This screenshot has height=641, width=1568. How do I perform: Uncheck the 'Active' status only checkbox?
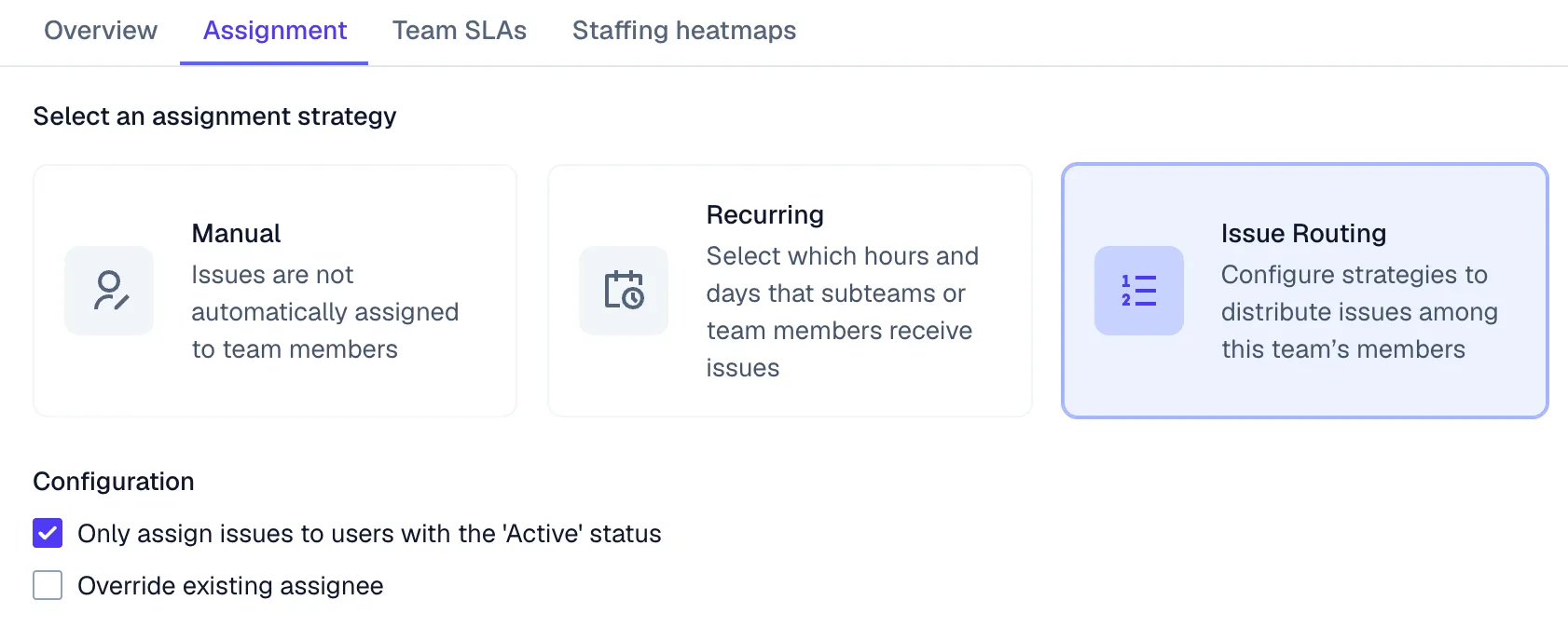48,534
